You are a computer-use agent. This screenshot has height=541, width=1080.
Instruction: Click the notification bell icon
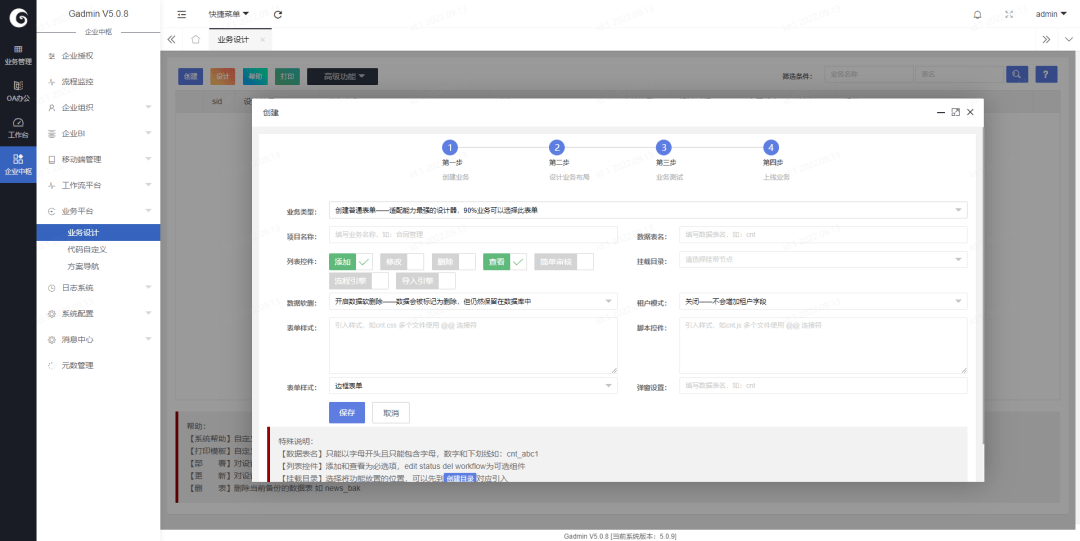[977, 14]
